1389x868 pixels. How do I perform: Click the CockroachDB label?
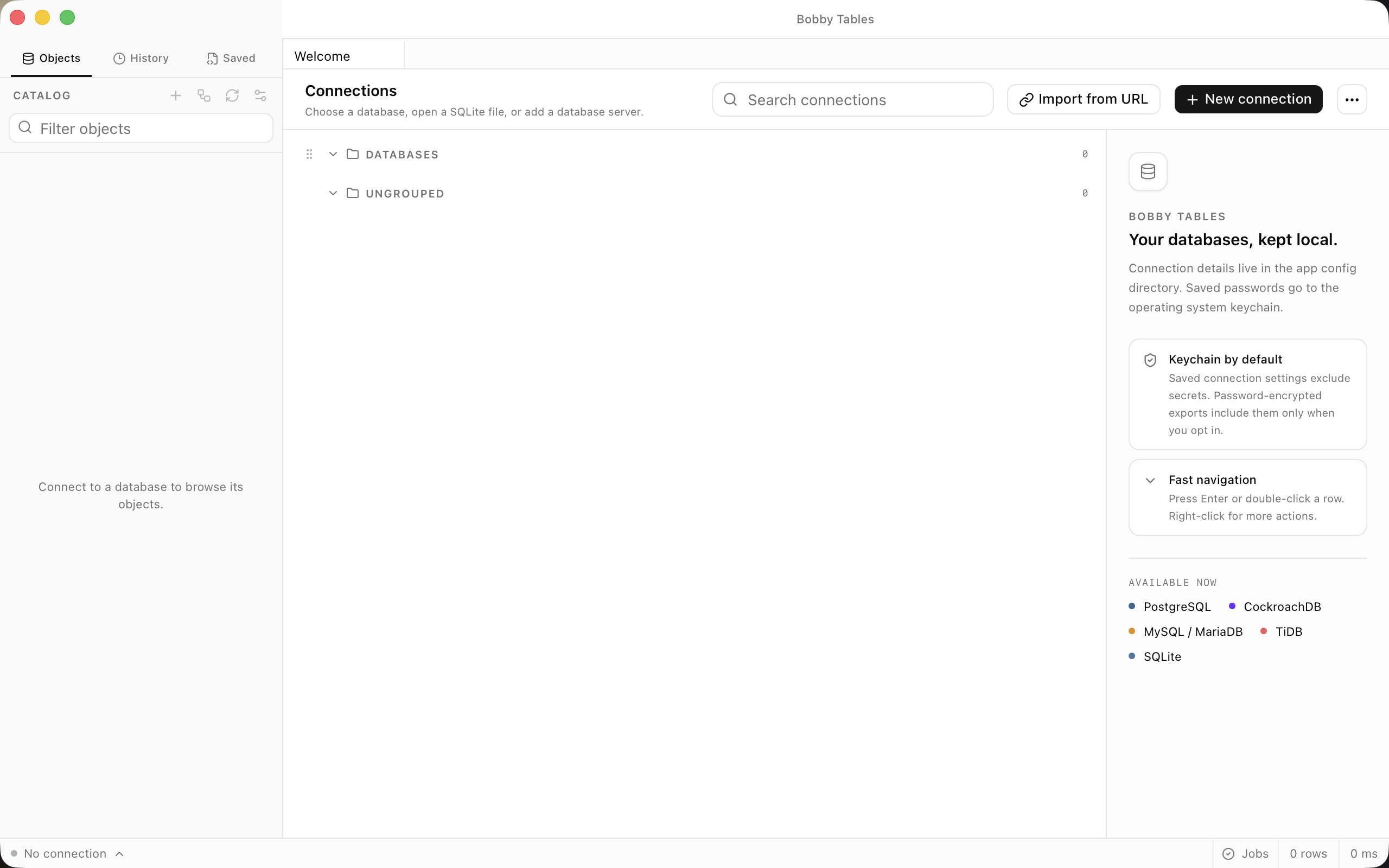(1282, 607)
